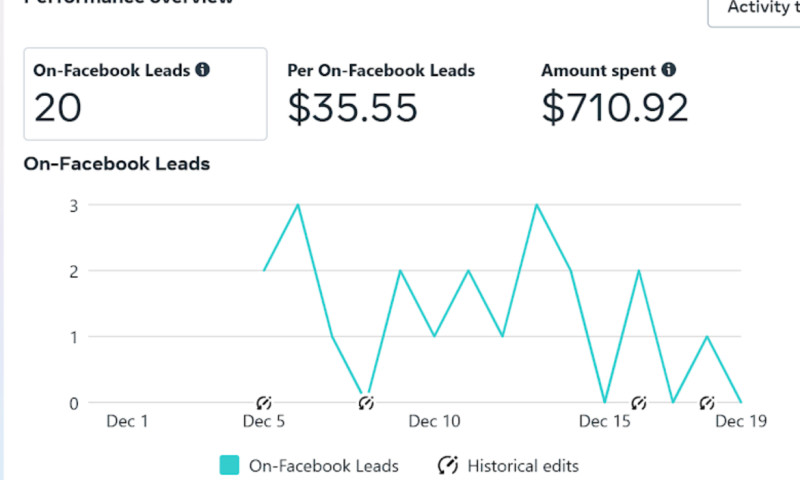Toggle the On-Facebook Leads legend label
The image size is (800, 480).
323,465
